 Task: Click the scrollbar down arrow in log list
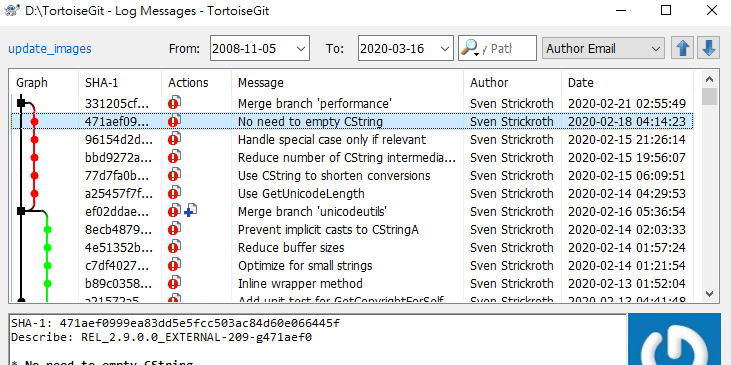pyautogui.click(x=710, y=294)
